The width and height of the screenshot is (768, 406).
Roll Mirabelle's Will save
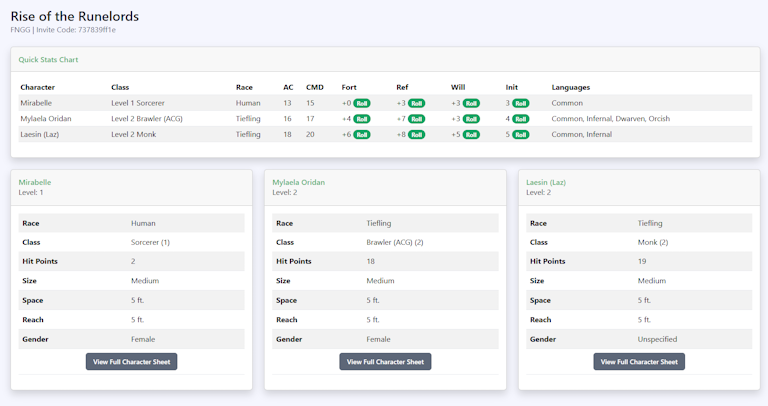(x=472, y=103)
